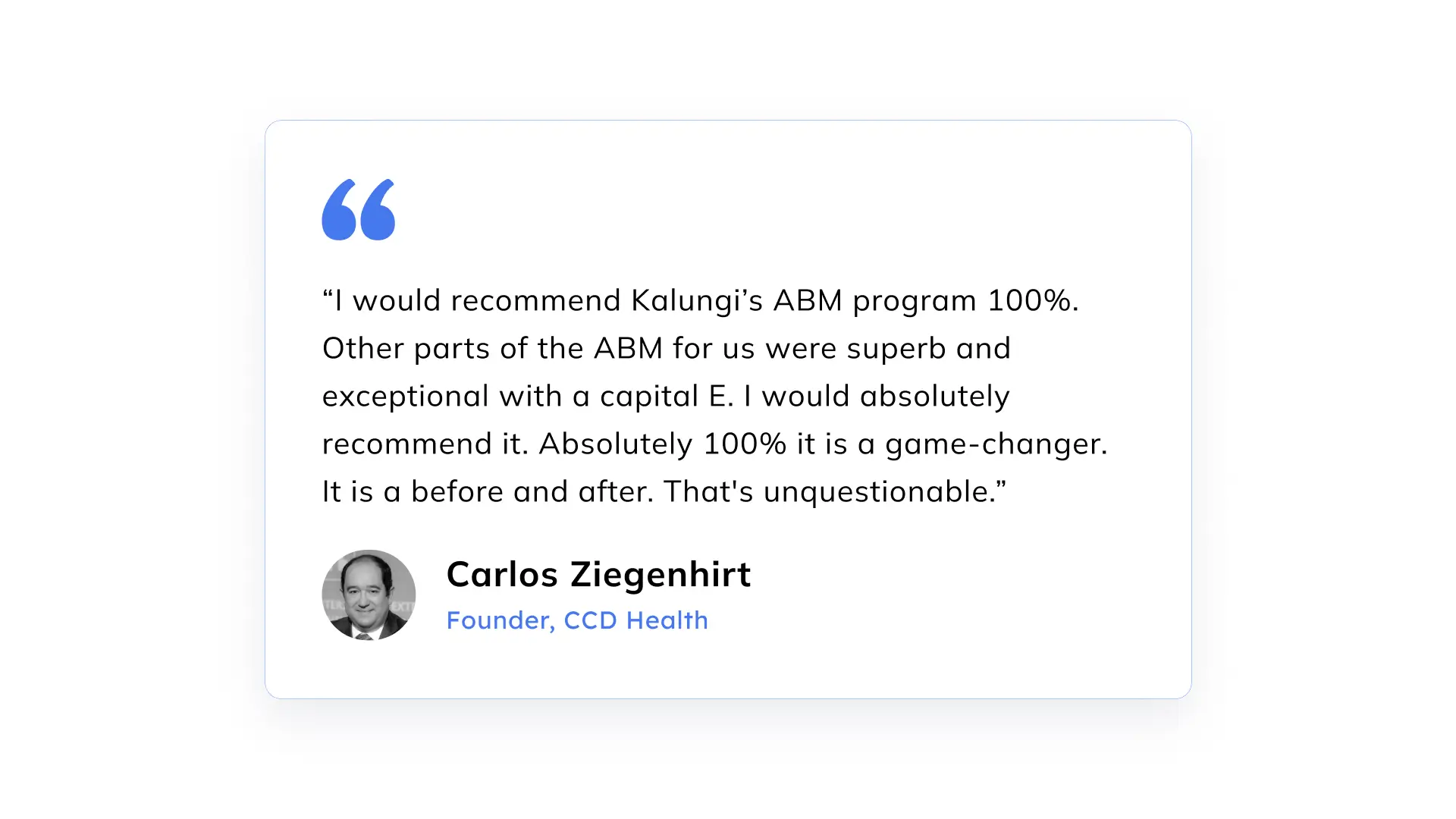The width and height of the screenshot is (1456, 819).
Task: Click "Absolutely 100%" in the fourth line
Action: point(662,444)
